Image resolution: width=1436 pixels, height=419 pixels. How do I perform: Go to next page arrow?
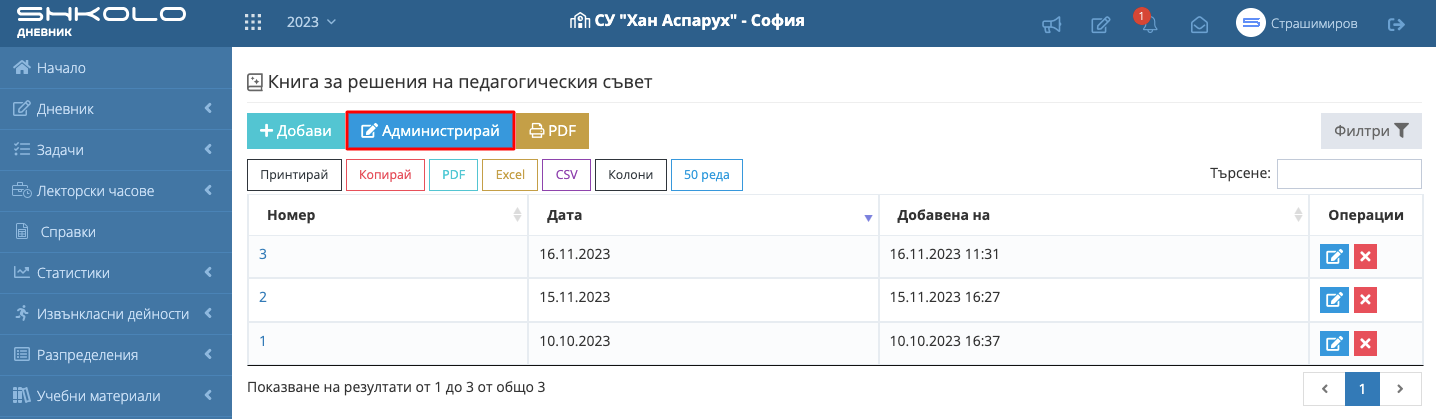1400,388
